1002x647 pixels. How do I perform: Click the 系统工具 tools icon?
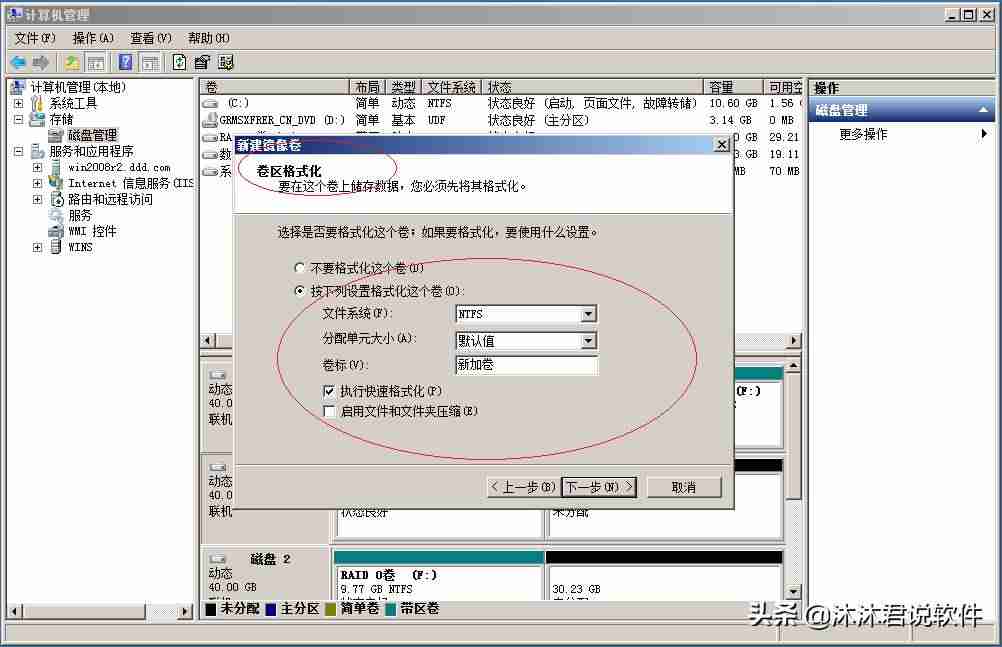point(37,103)
